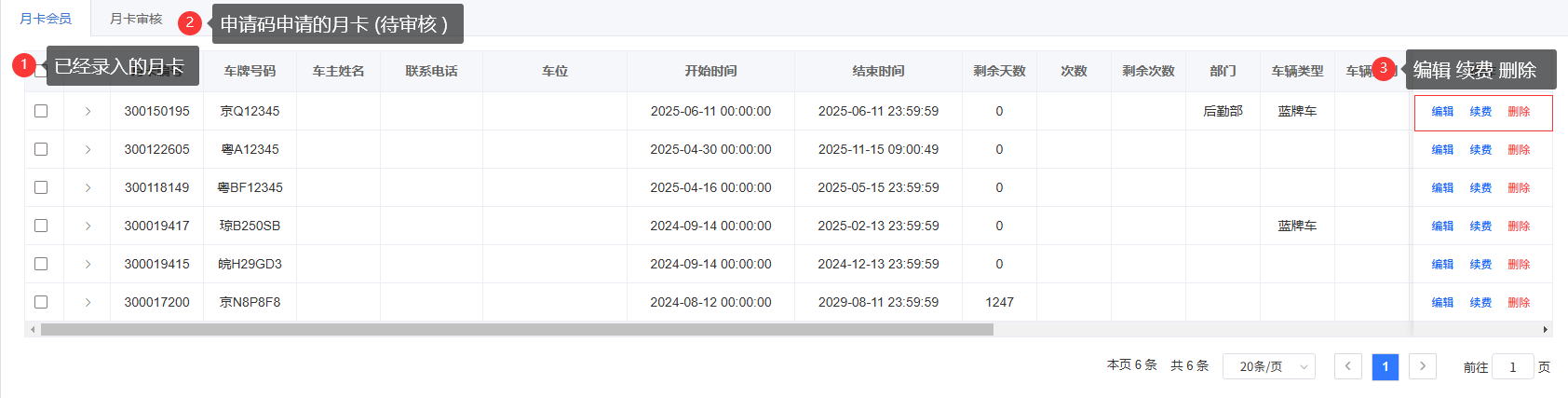Viewport: 1568px width, 398px height.
Task: Tick the checkbox for card 300019415
Action: [41, 264]
